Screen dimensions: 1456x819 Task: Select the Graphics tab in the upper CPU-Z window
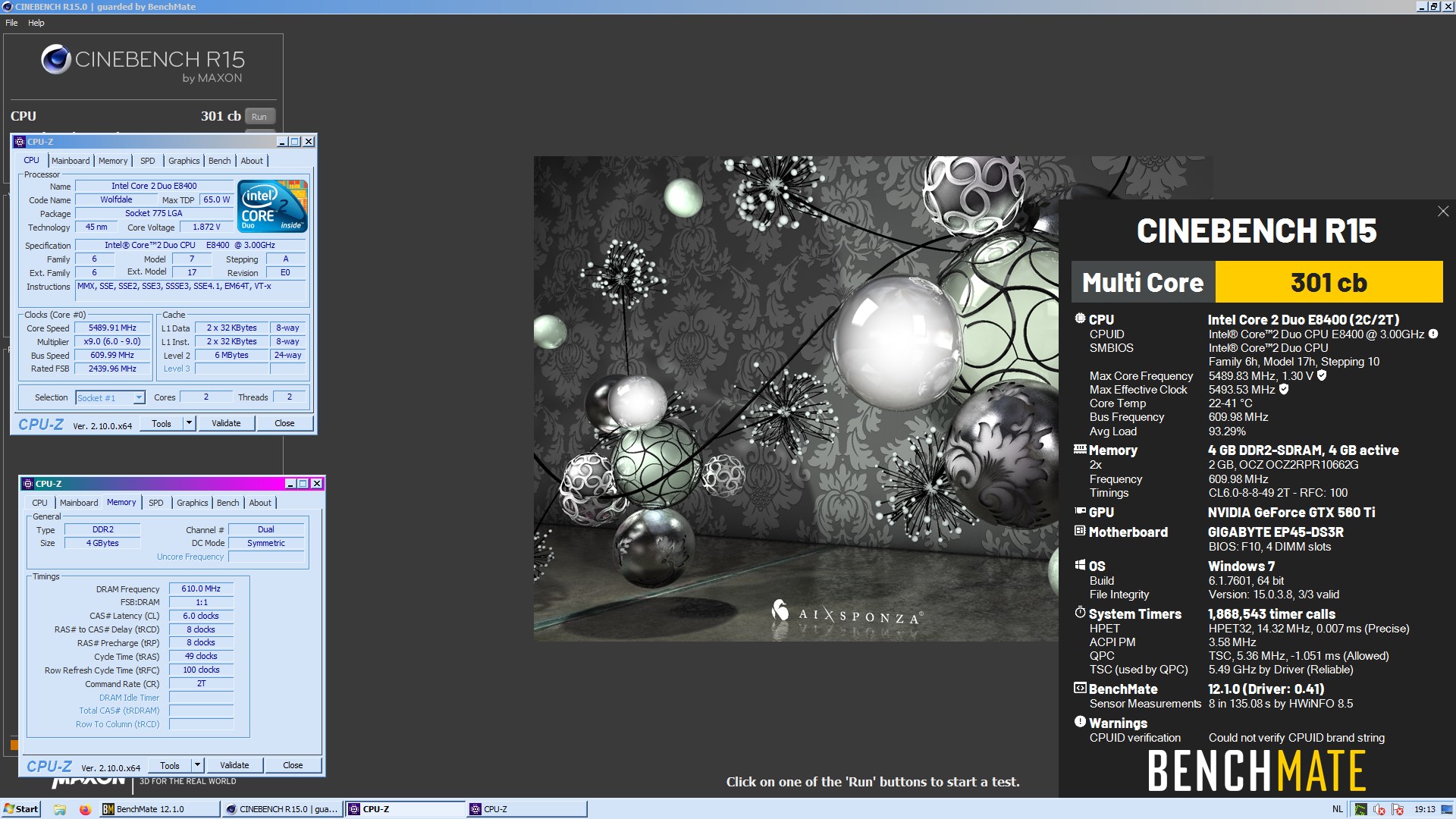(x=184, y=161)
